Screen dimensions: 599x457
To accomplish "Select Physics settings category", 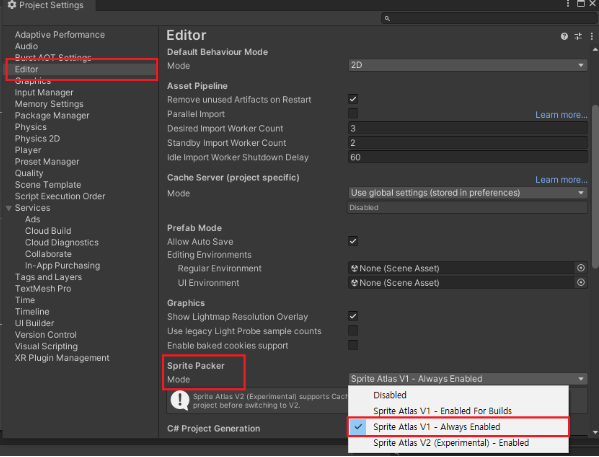I will 31,127.
